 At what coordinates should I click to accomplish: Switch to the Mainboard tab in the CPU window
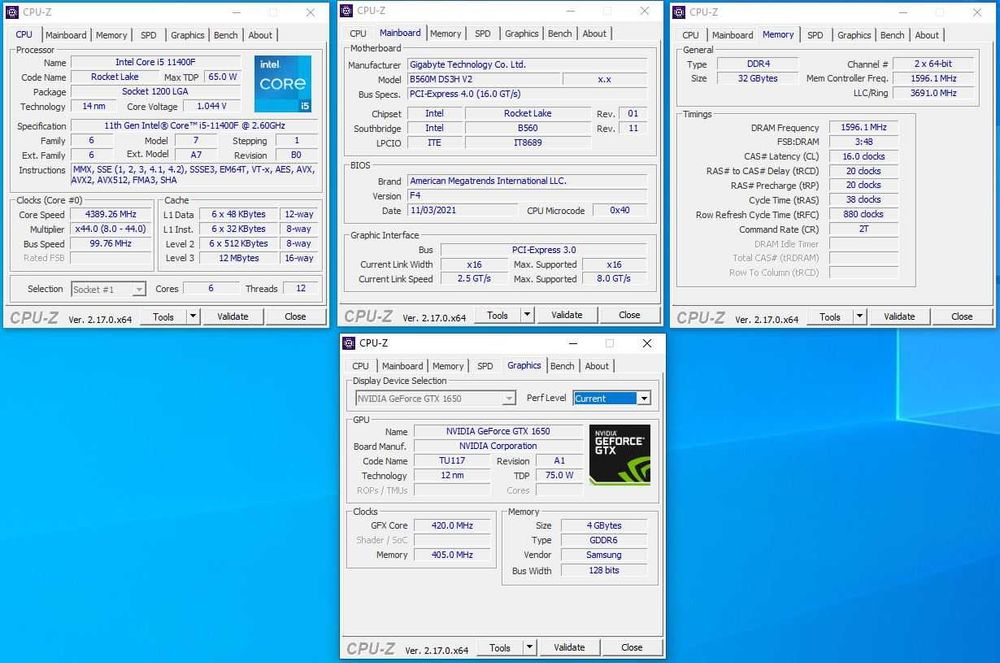66,35
